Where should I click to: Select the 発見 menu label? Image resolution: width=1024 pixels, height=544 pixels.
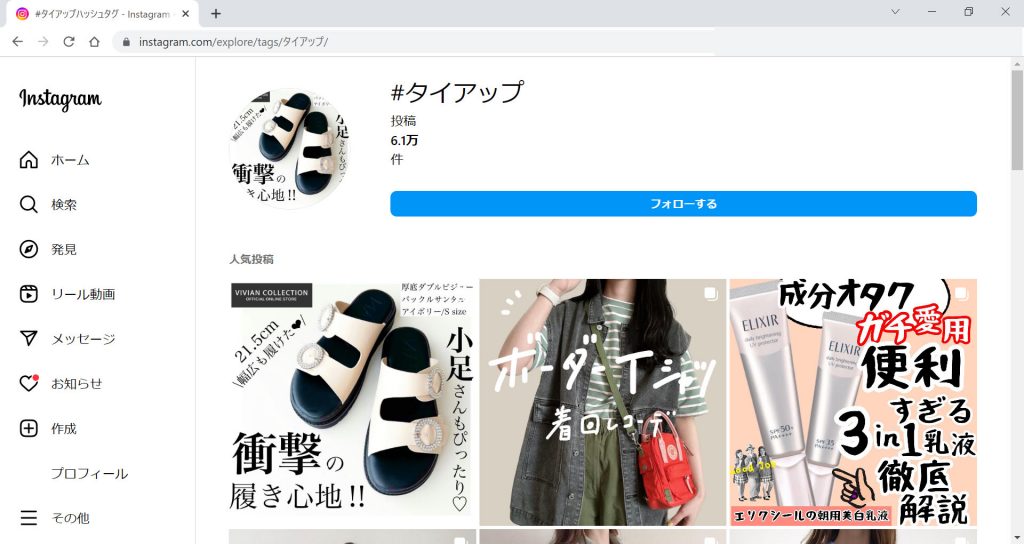[64, 249]
